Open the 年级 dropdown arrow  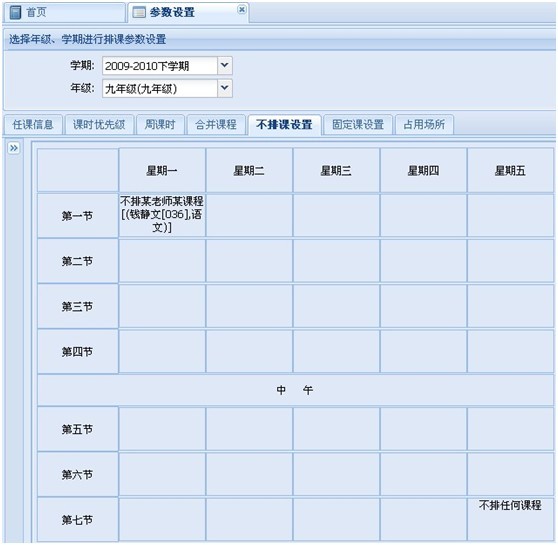225,88
